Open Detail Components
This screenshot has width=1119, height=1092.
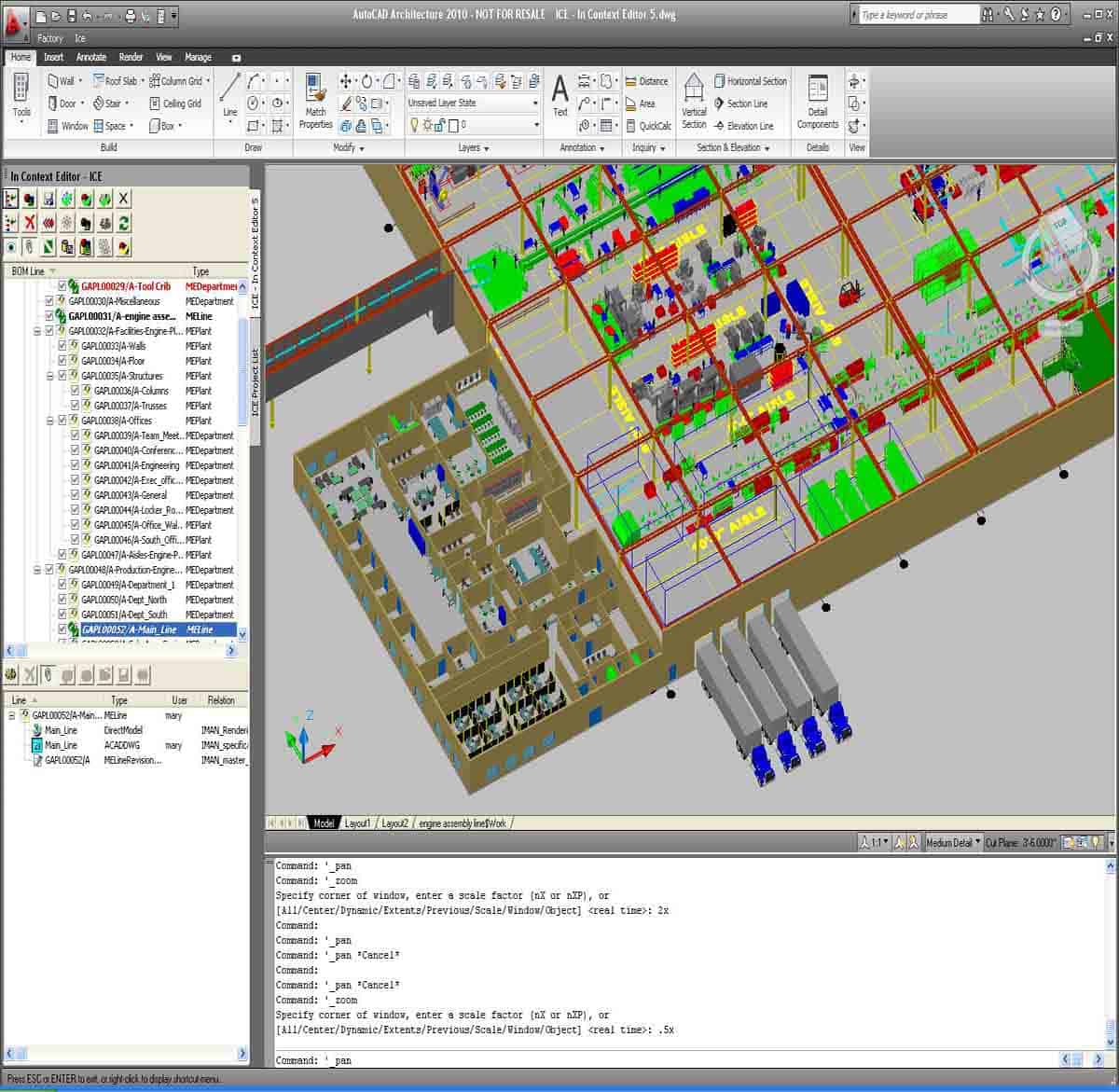[x=818, y=102]
